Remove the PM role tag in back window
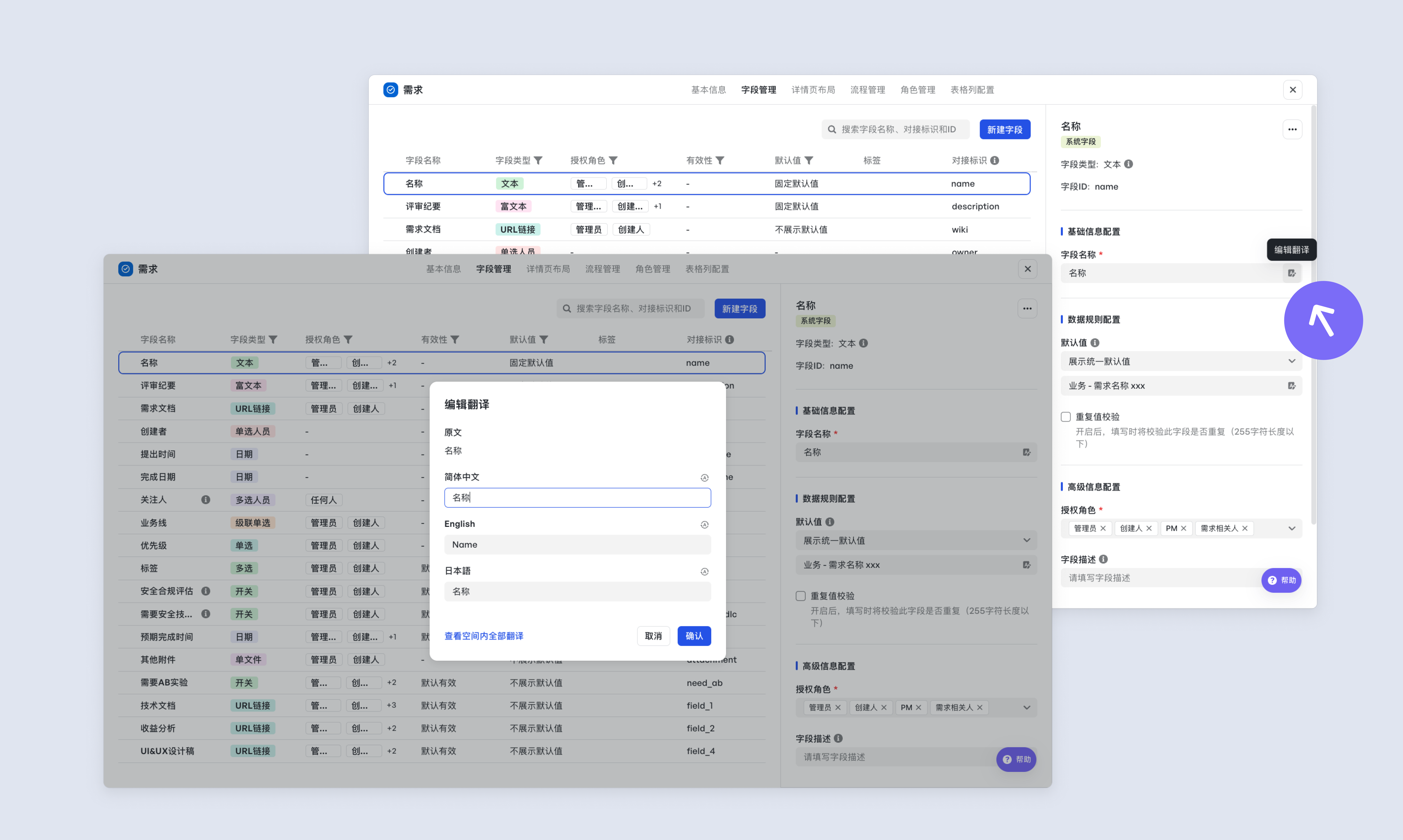The height and width of the screenshot is (840, 1403). pos(1184,529)
